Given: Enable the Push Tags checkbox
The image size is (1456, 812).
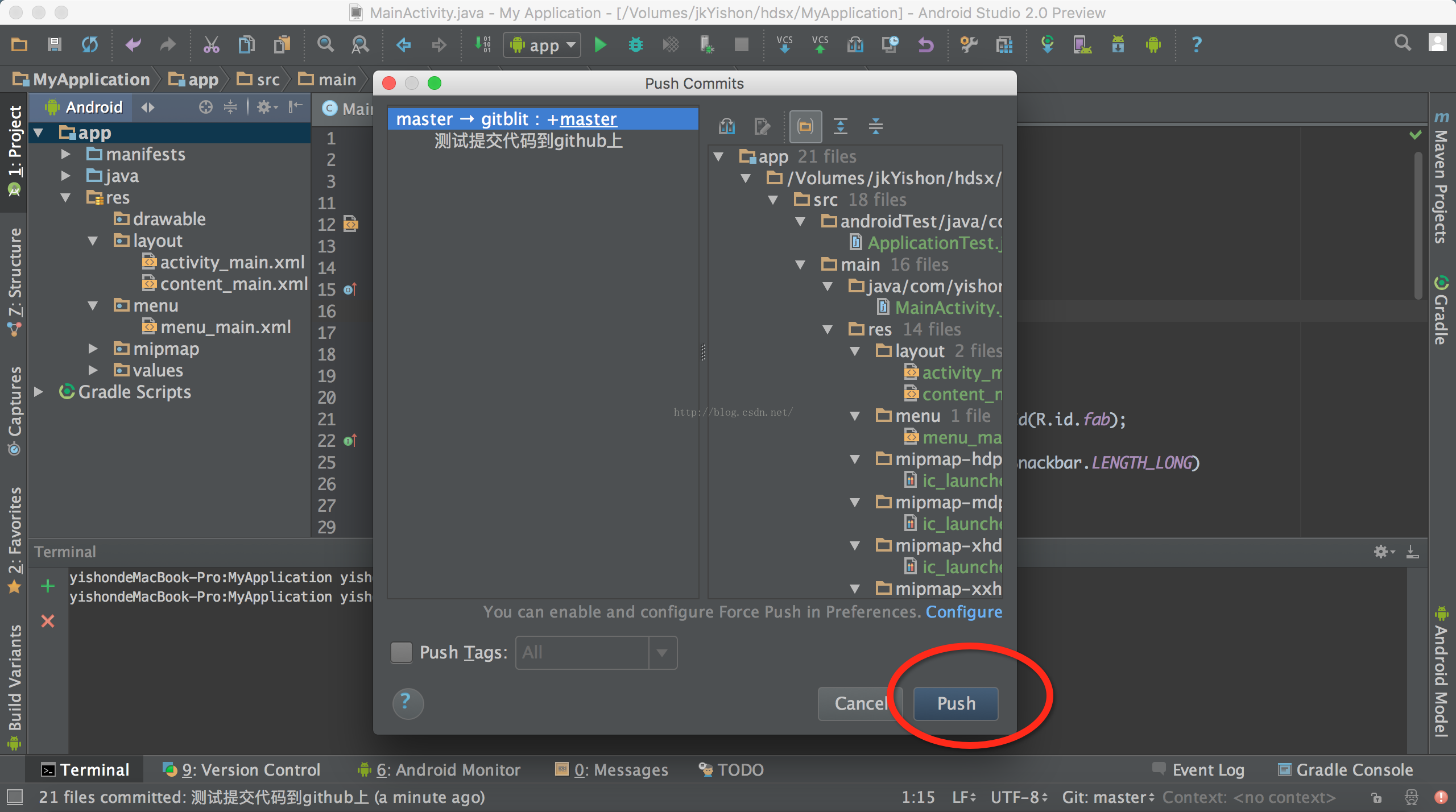Looking at the screenshot, I should (402, 652).
